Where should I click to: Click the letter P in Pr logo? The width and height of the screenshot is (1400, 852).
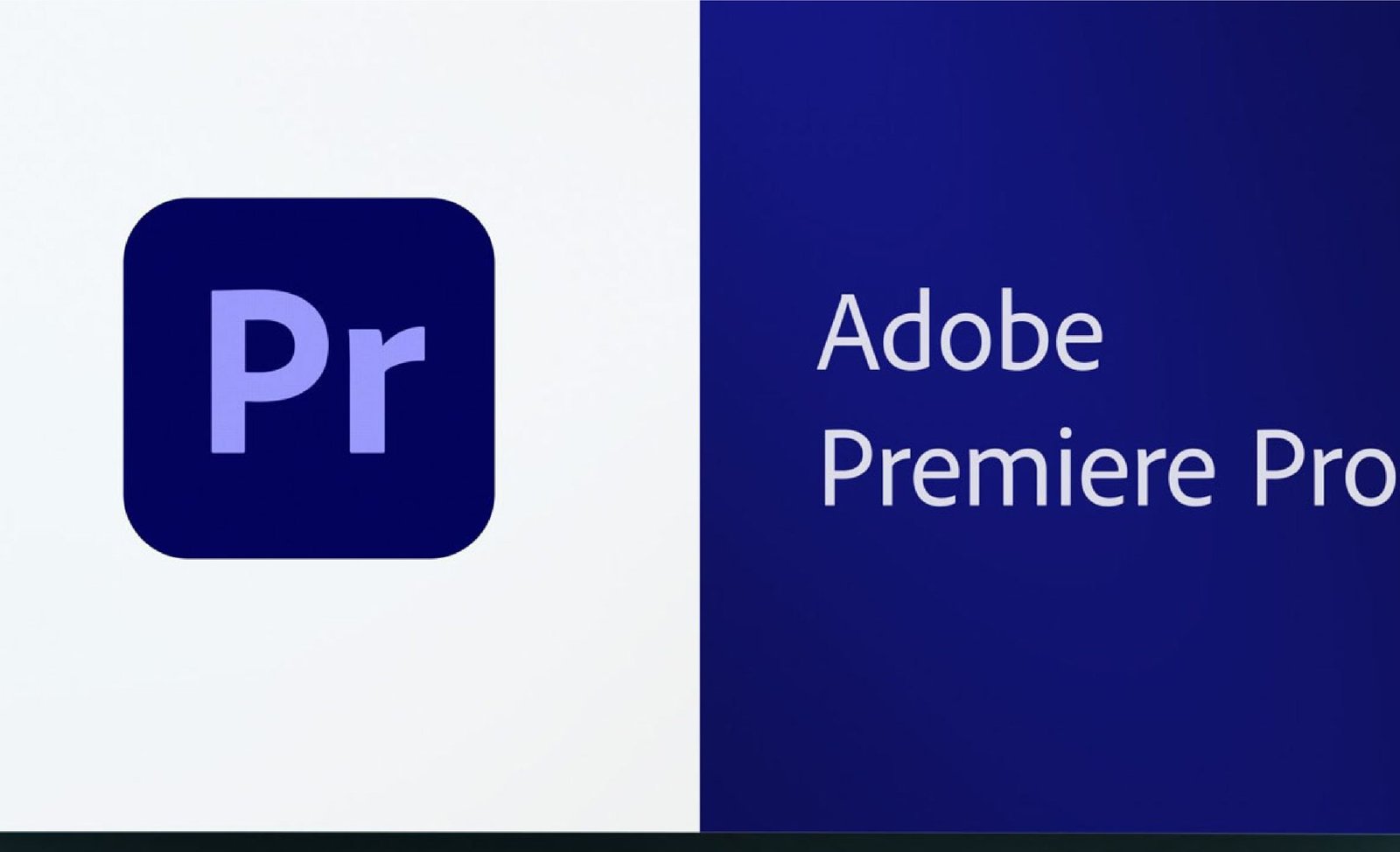tap(262, 372)
